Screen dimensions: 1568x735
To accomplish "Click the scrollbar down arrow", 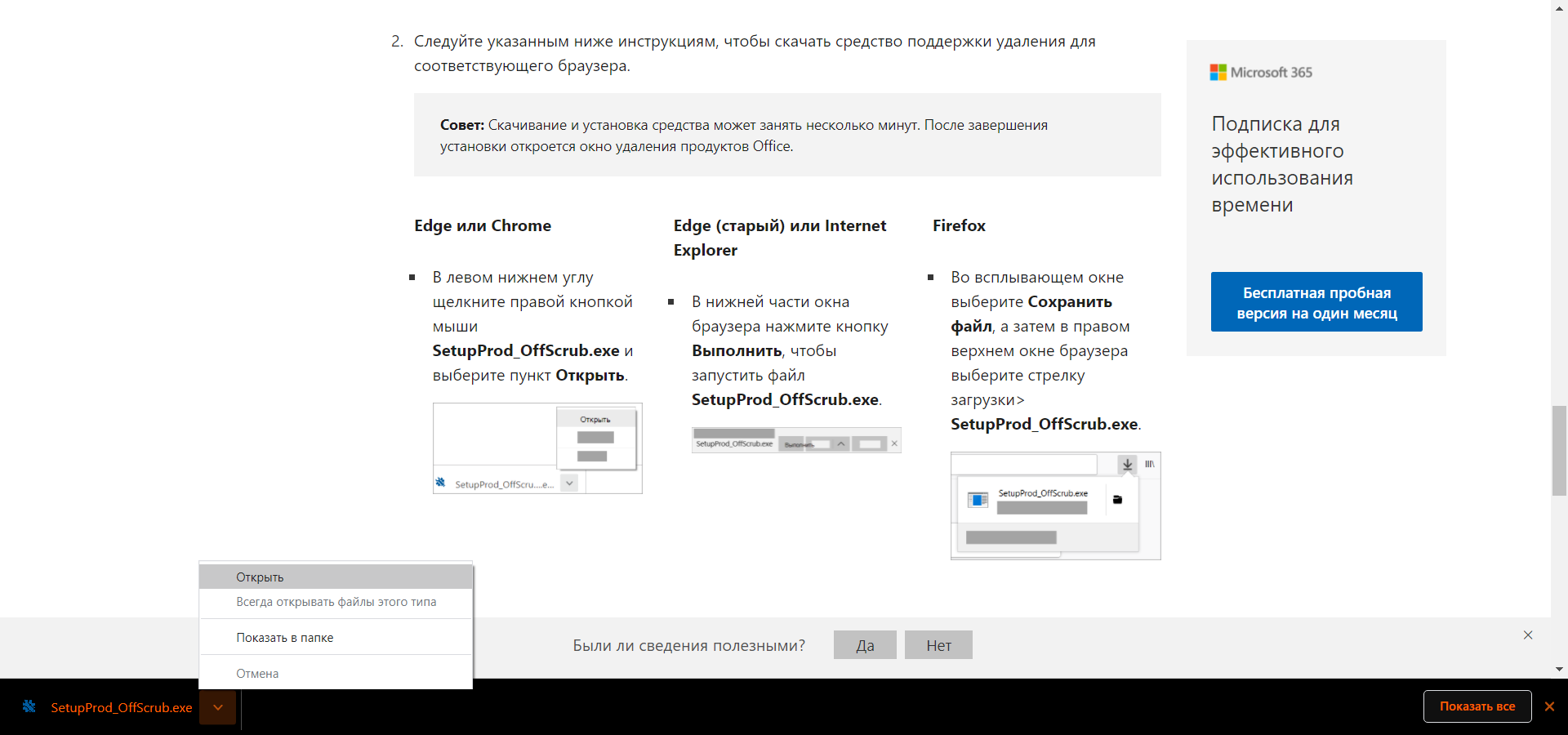I will click(x=1559, y=669).
